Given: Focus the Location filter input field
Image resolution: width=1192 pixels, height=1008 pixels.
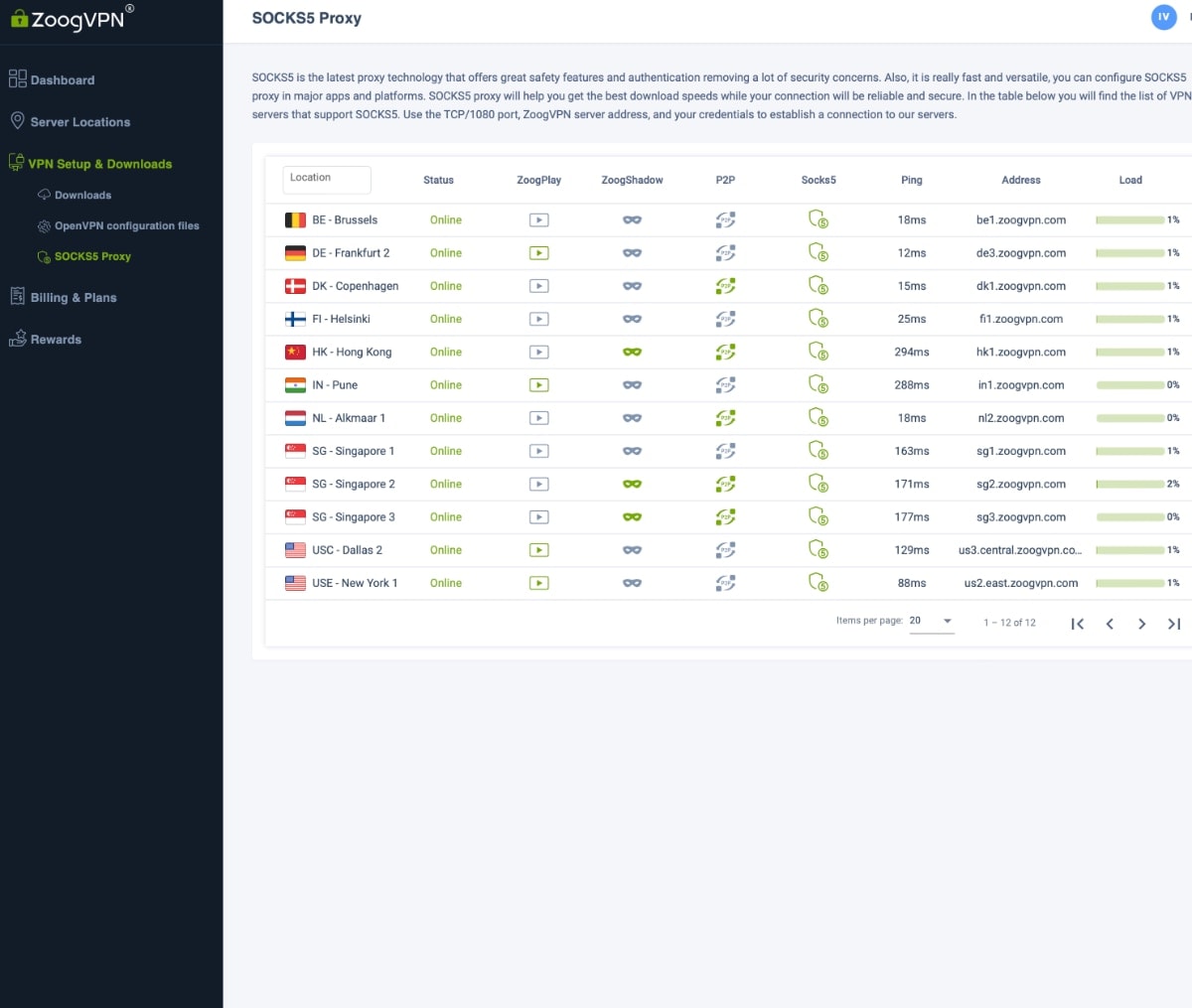Looking at the screenshot, I should tap(327, 180).
